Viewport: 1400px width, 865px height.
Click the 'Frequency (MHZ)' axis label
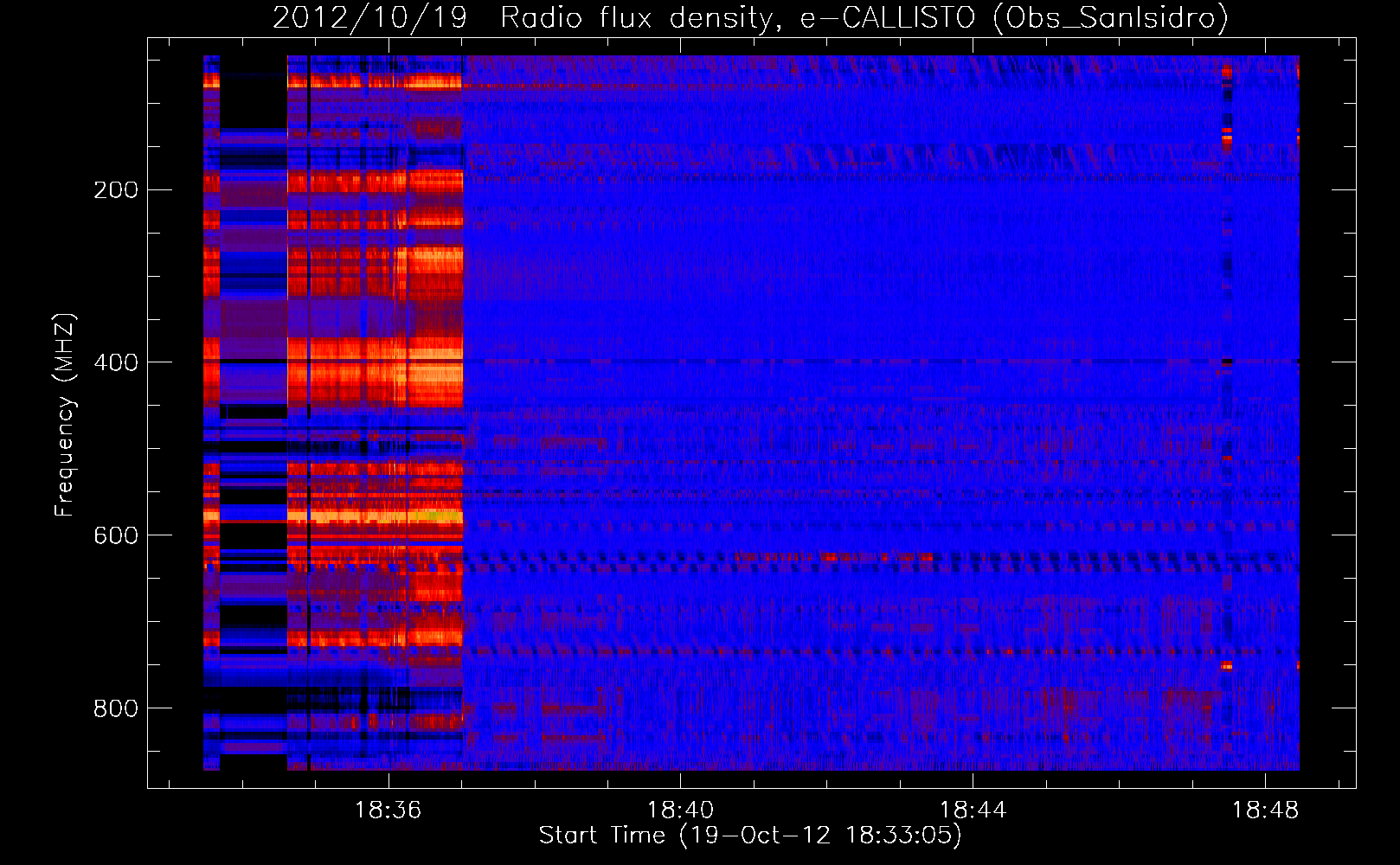65,415
